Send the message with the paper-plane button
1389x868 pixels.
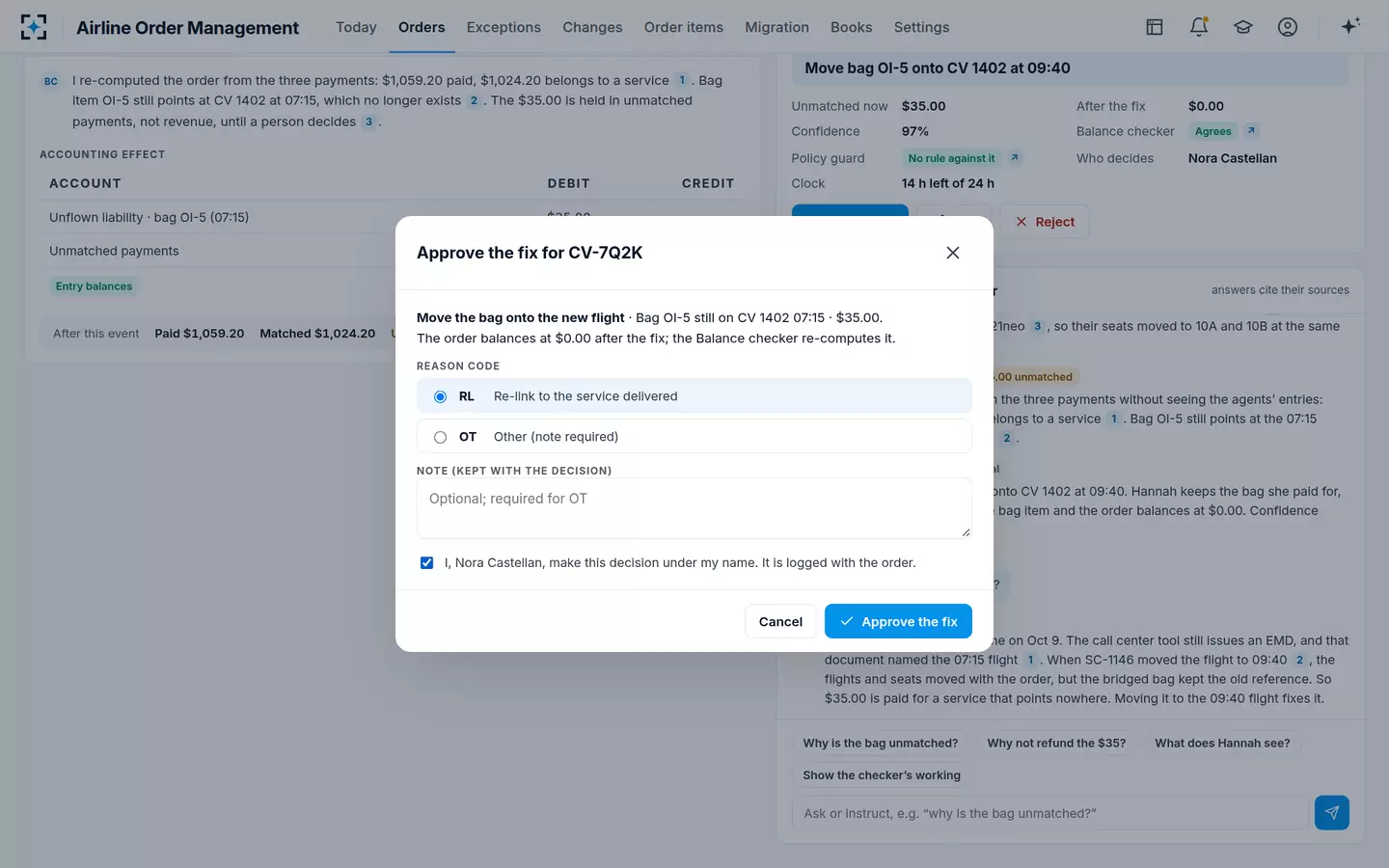1332,813
